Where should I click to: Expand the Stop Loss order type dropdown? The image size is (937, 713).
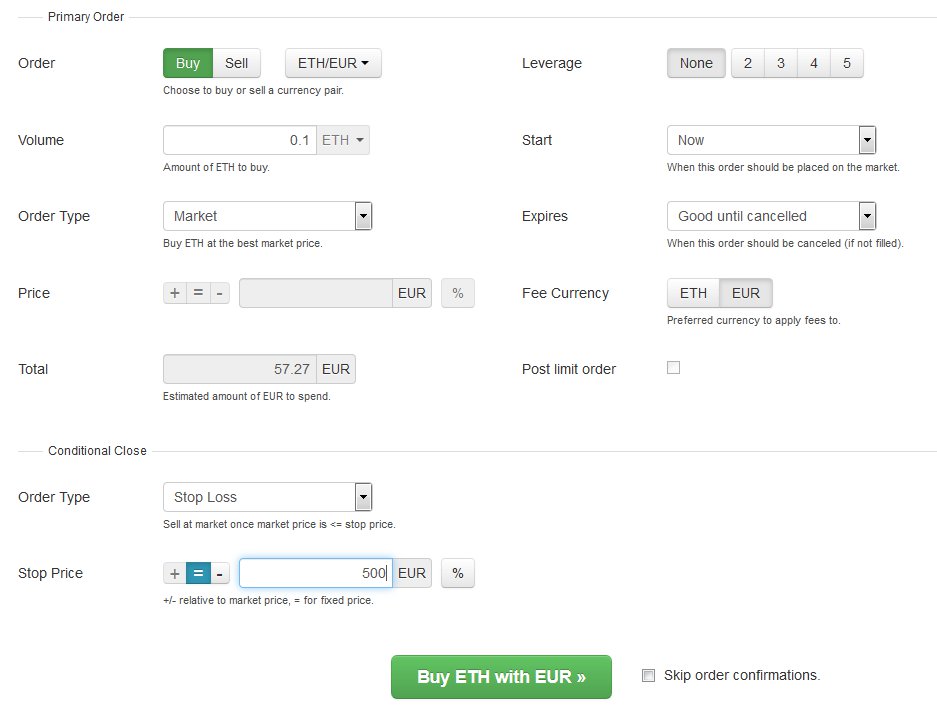(267, 497)
